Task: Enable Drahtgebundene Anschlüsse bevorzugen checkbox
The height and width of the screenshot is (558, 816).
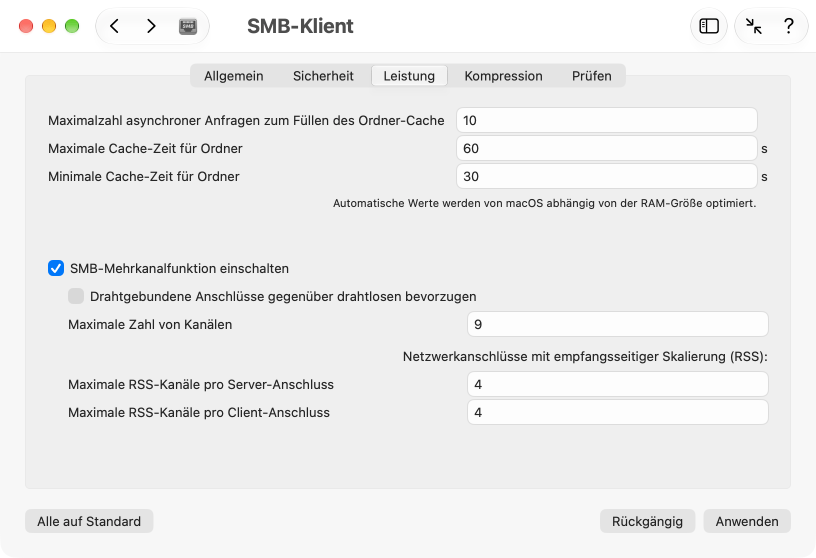Action: click(x=76, y=296)
